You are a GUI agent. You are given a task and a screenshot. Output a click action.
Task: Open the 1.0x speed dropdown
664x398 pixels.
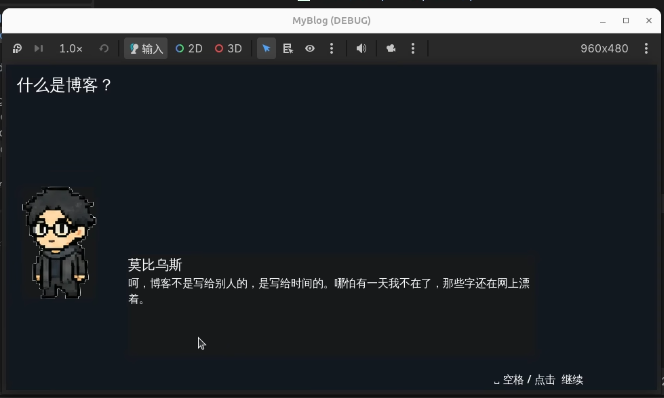(71, 48)
